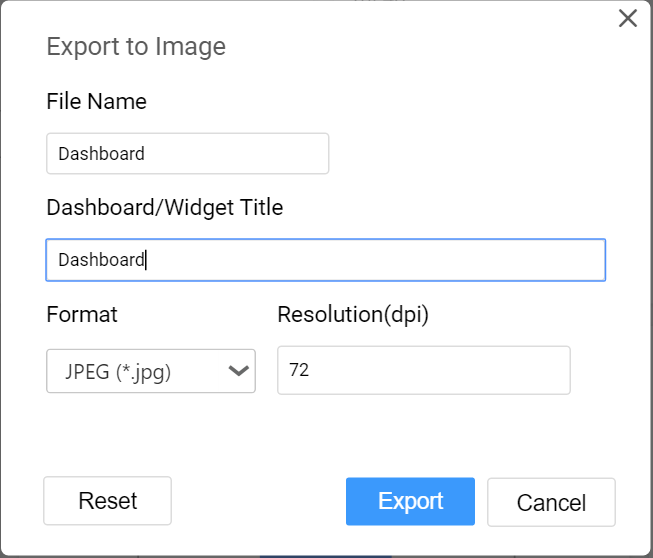Click empty area right of 72 in resolution field
The width and height of the screenshot is (653, 558).
[x=439, y=370]
